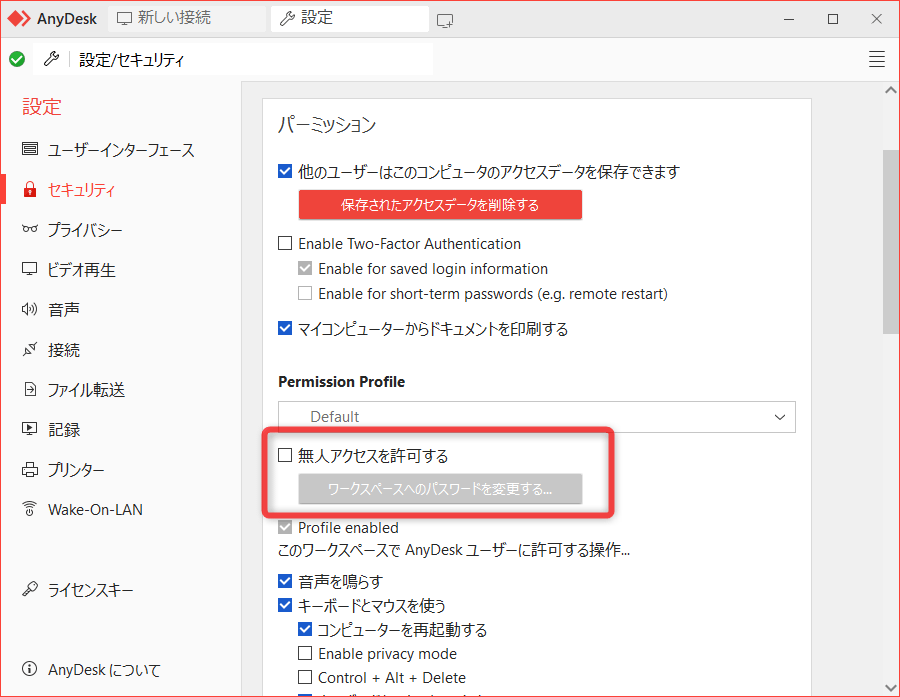The width and height of the screenshot is (900, 697).
Task: Enable 無人アクセスを許可する checkbox
Action: [x=285, y=455]
